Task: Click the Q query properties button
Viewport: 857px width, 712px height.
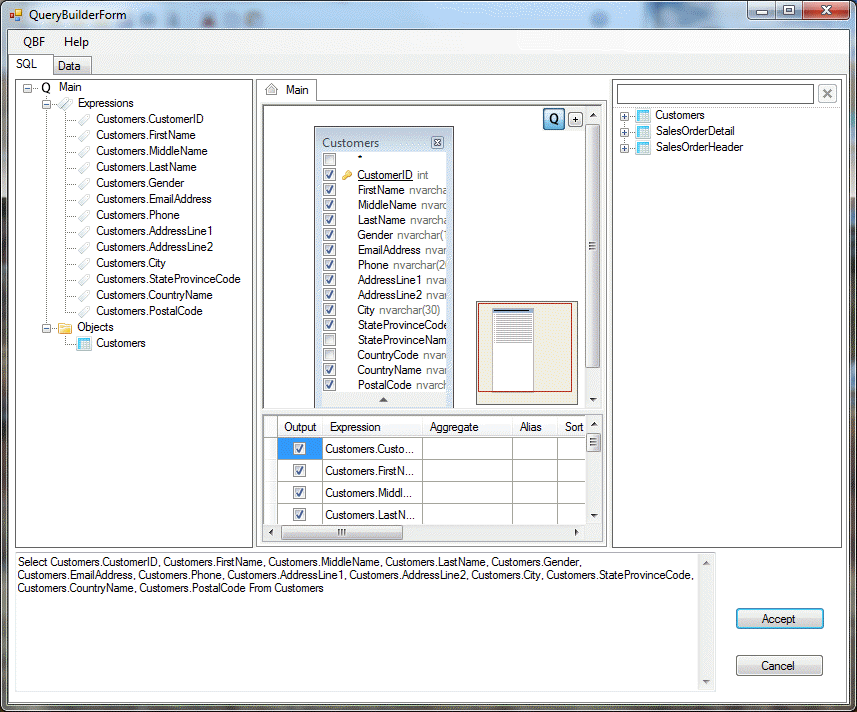Action: click(x=554, y=119)
